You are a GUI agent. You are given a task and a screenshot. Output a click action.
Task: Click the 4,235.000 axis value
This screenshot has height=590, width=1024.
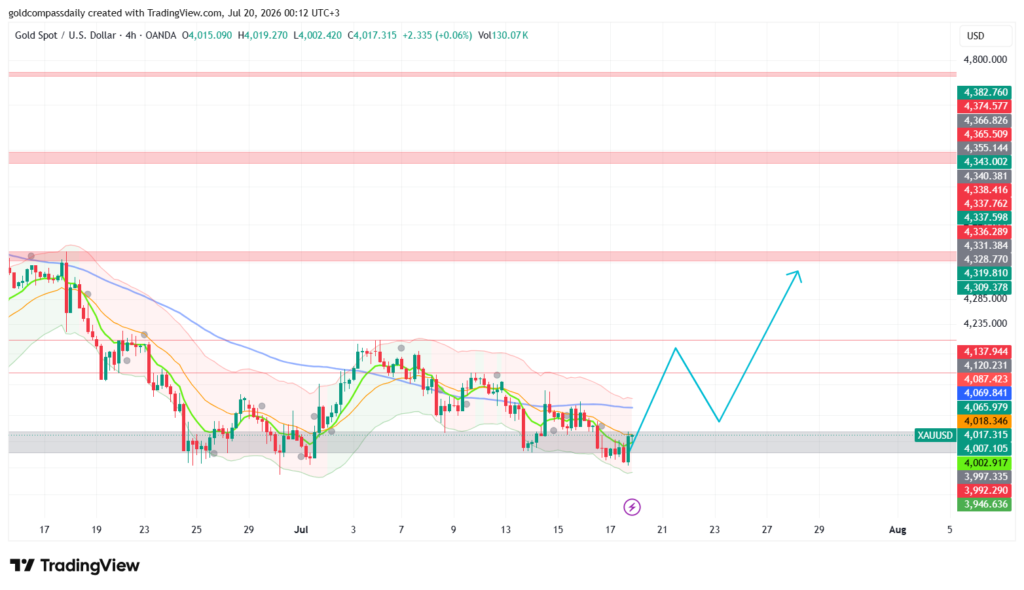click(x=985, y=323)
